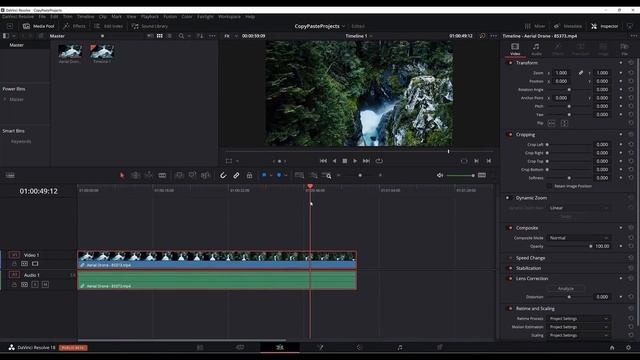Toggle the Zoom link chain icon
This screenshot has height=360, width=640.
coord(581,73)
